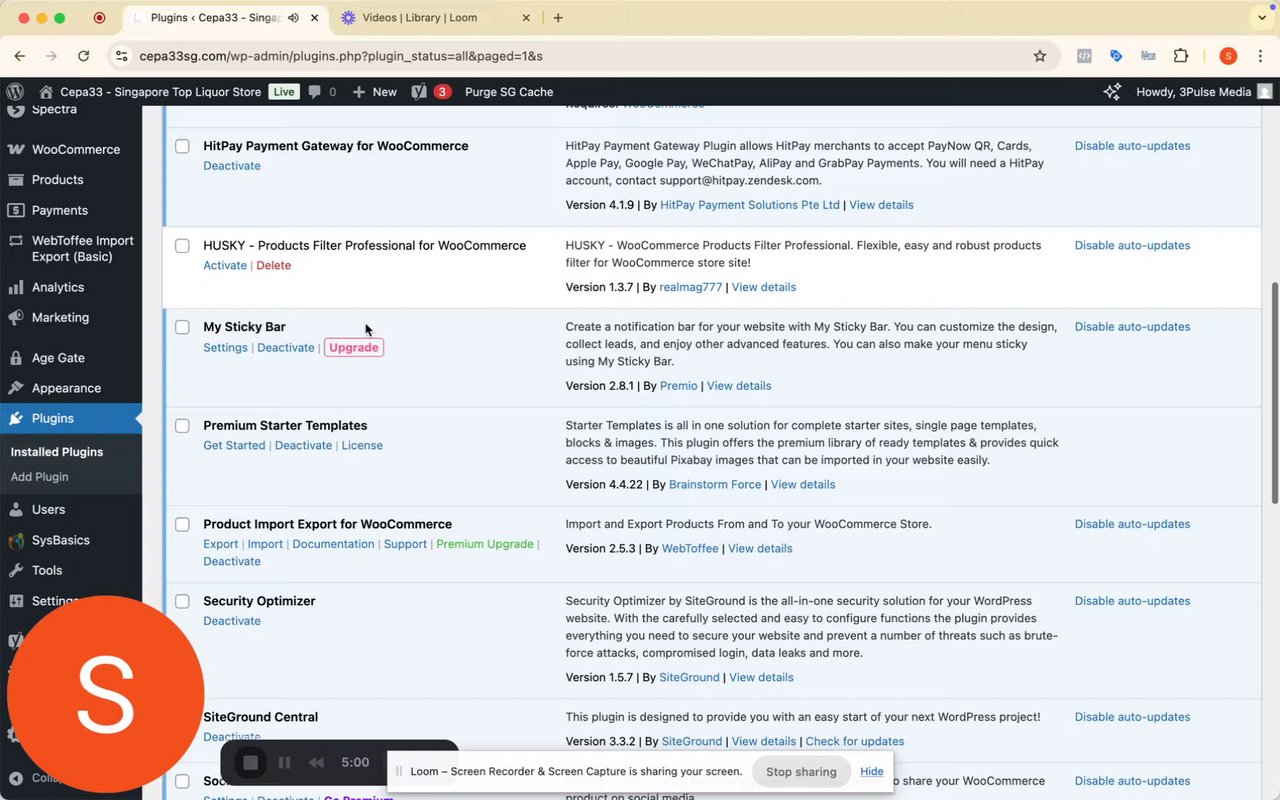This screenshot has width=1280, height=800.
Task: Activate the HUSKY plugin
Action: tap(225, 265)
